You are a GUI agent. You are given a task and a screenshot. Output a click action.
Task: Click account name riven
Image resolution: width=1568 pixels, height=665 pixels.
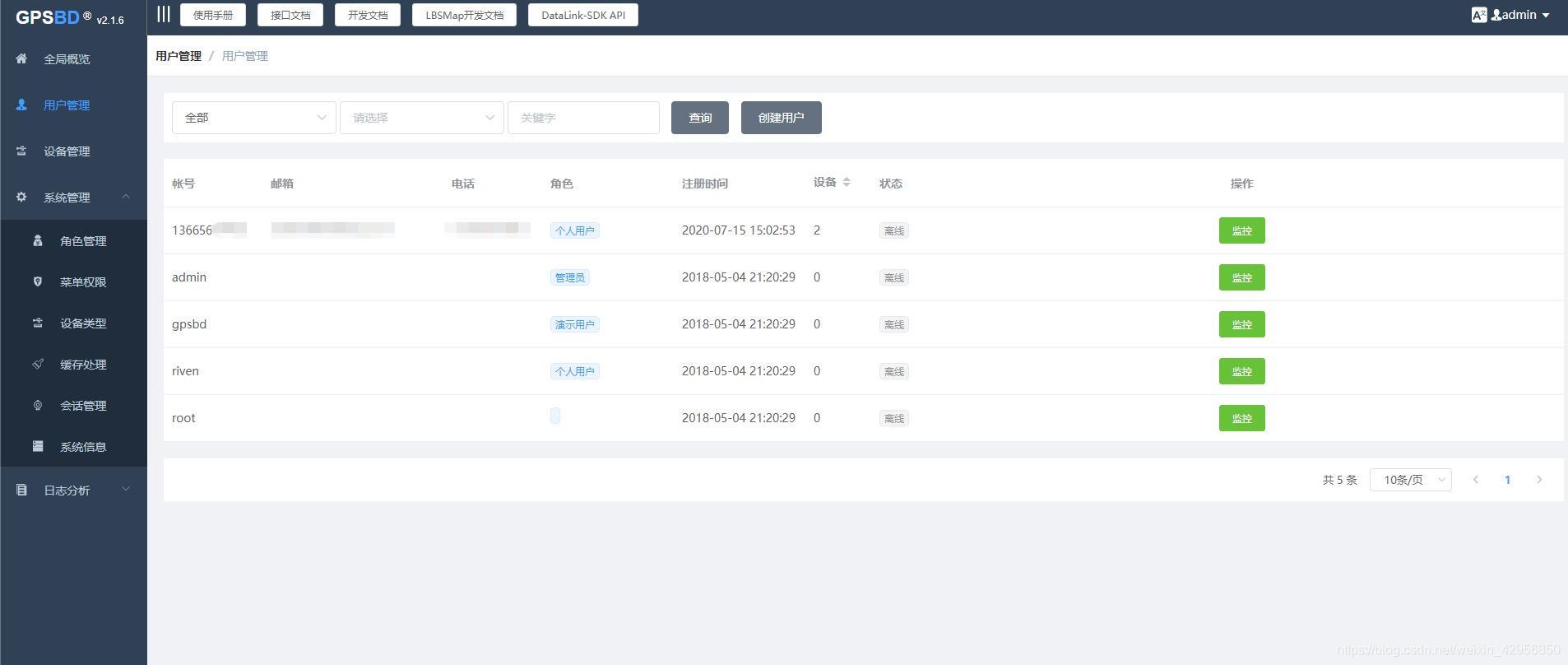tap(185, 371)
